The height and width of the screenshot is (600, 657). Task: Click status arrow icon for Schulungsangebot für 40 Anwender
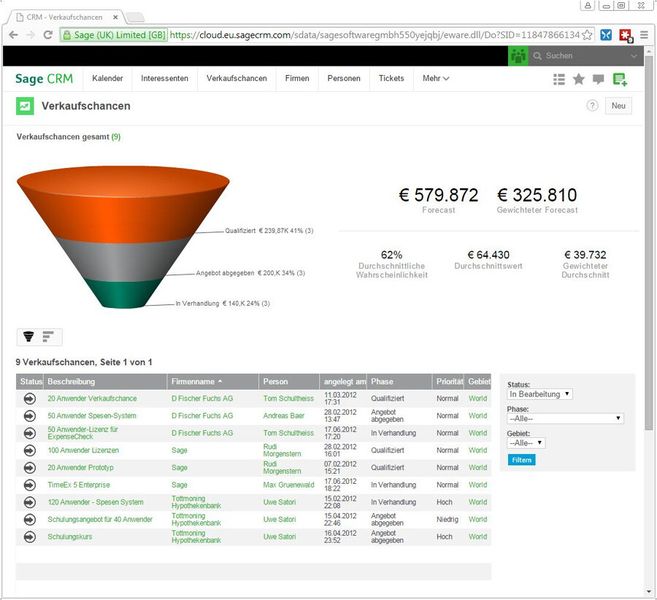tap(30, 520)
